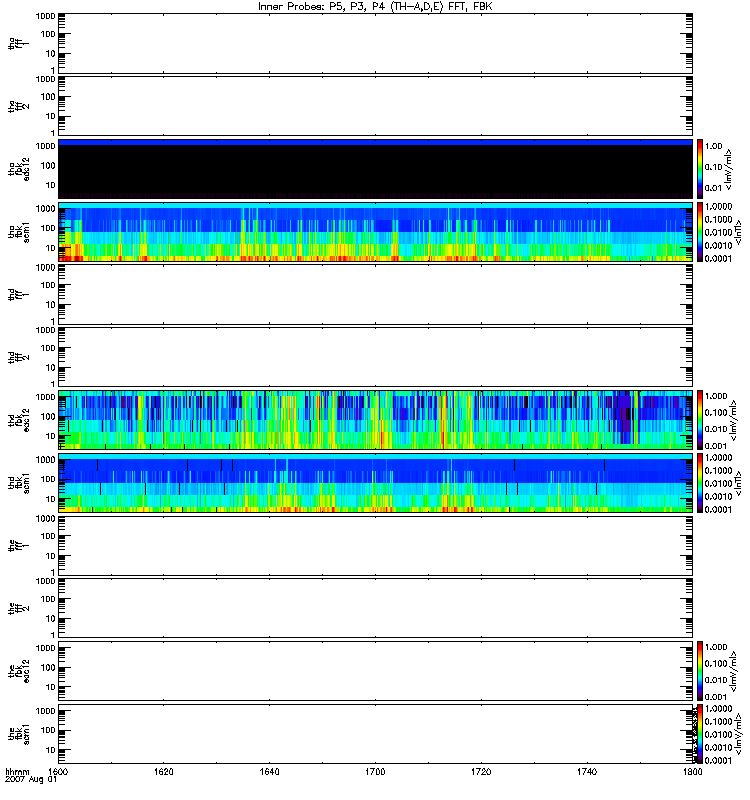The image size is (750, 800).
Task: Click the <|nT|> unit label beside tha fbk scm1
Action: 738,232
